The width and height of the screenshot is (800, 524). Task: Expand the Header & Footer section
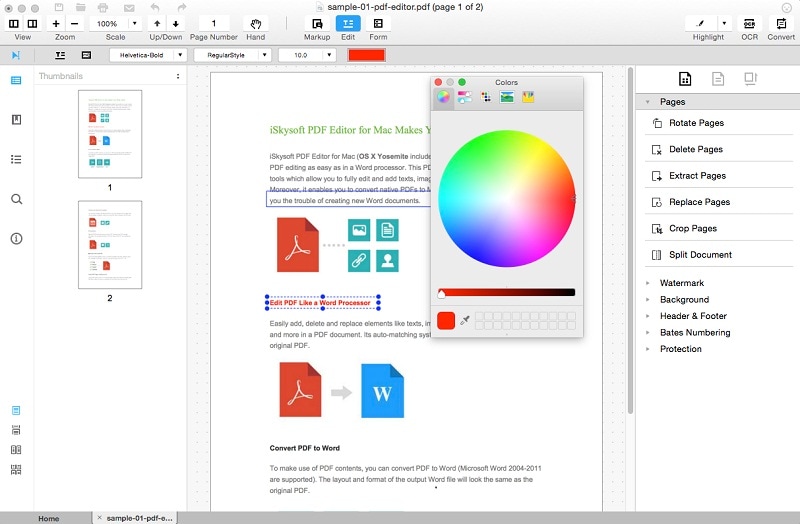click(x=648, y=316)
